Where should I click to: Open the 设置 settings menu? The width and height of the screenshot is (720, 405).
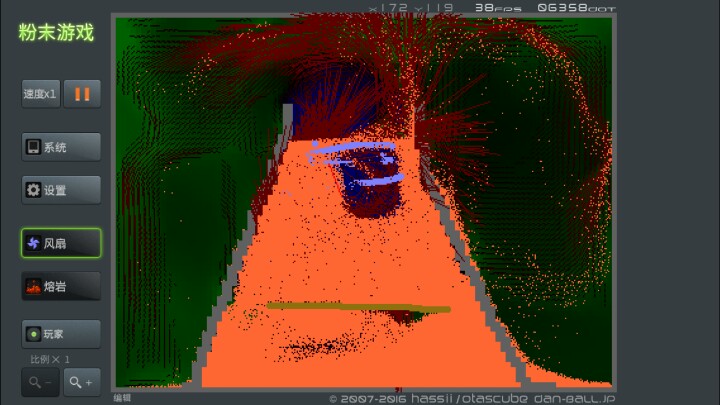click(x=61, y=190)
